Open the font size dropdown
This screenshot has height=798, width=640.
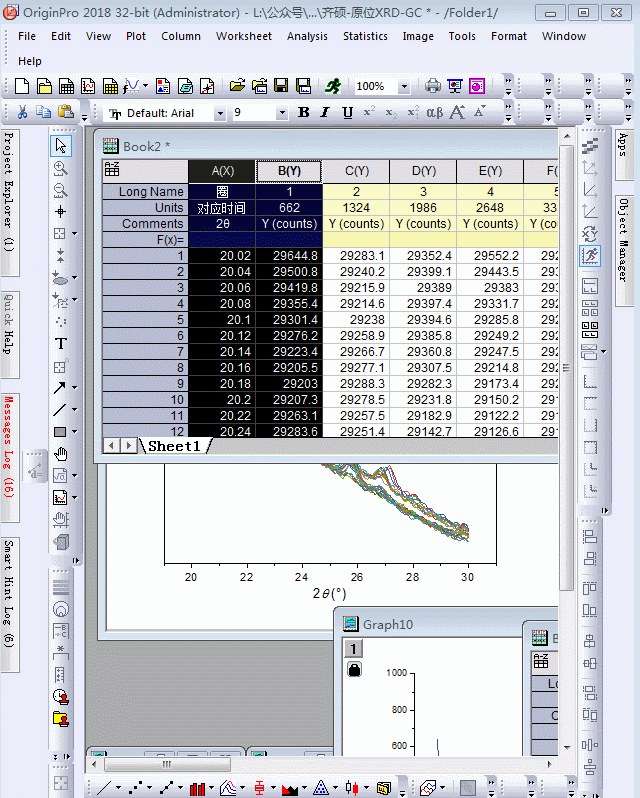point(281,113)
